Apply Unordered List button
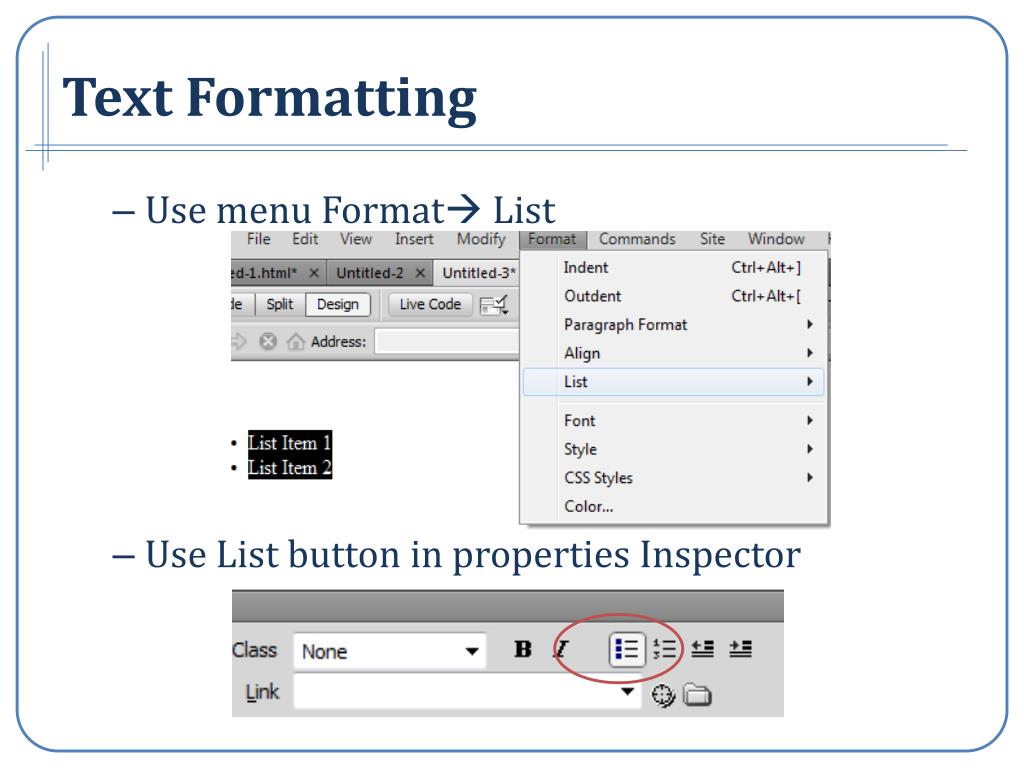1024x768 pixels. pos(626,649)
